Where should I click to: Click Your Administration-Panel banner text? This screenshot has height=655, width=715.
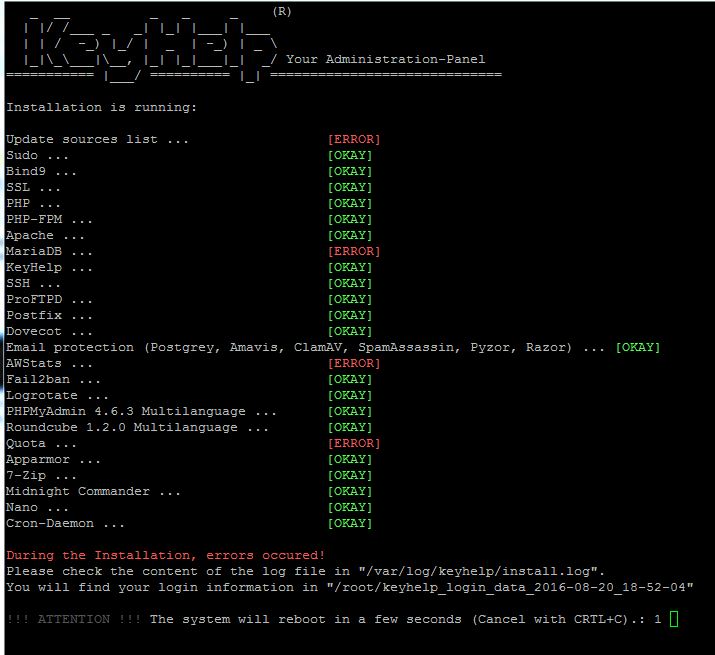pyautogui.click(x=385, y=59)
